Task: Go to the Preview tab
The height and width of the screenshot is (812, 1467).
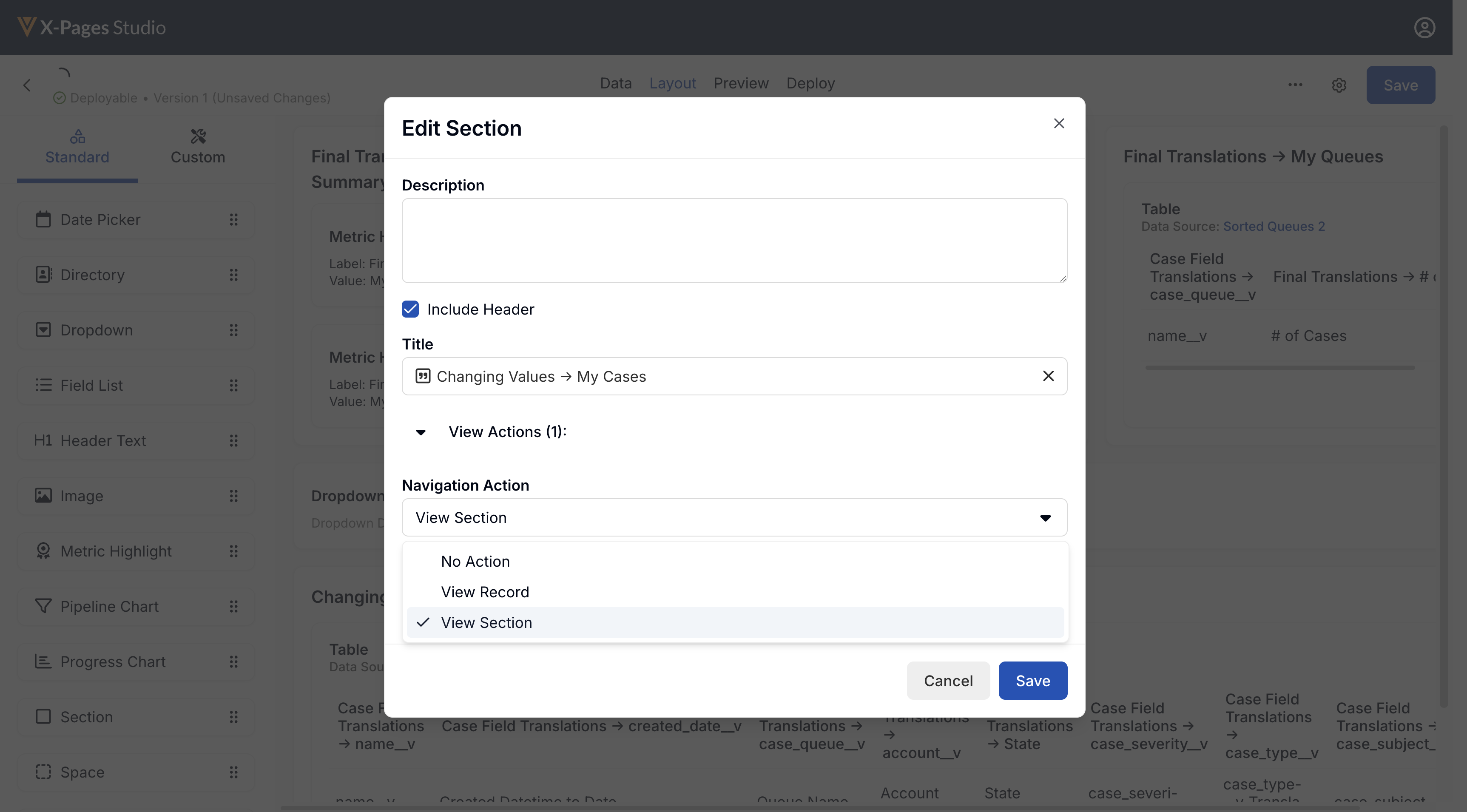Action: 741,83
